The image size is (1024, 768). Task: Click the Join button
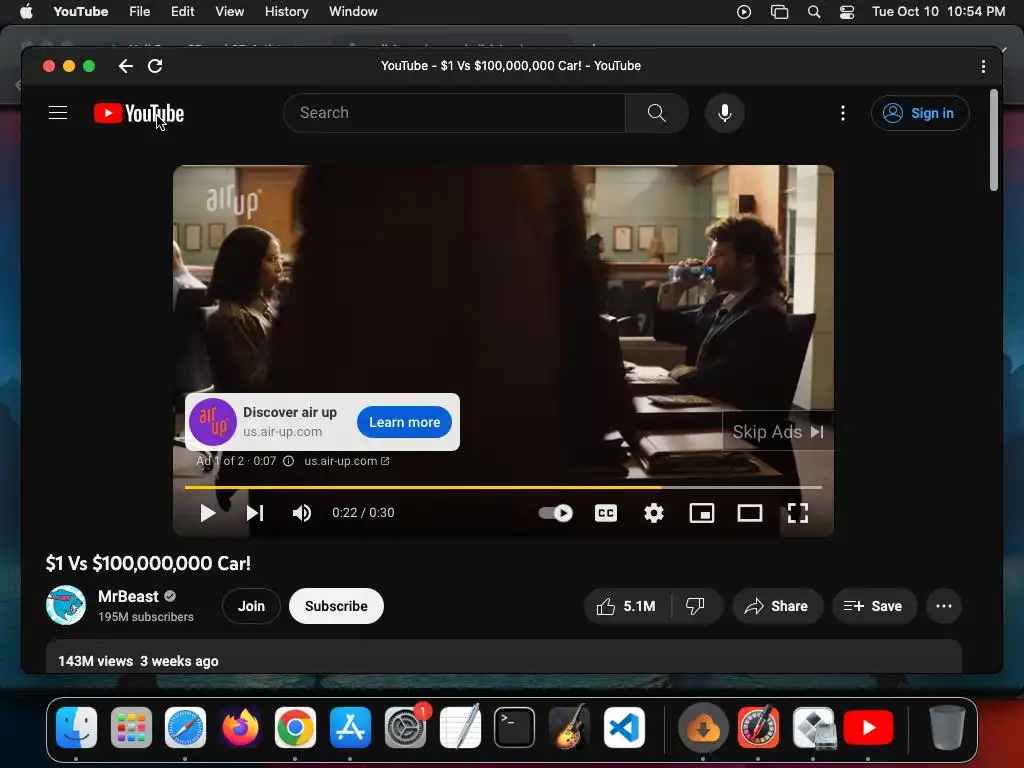pos(251,606)
